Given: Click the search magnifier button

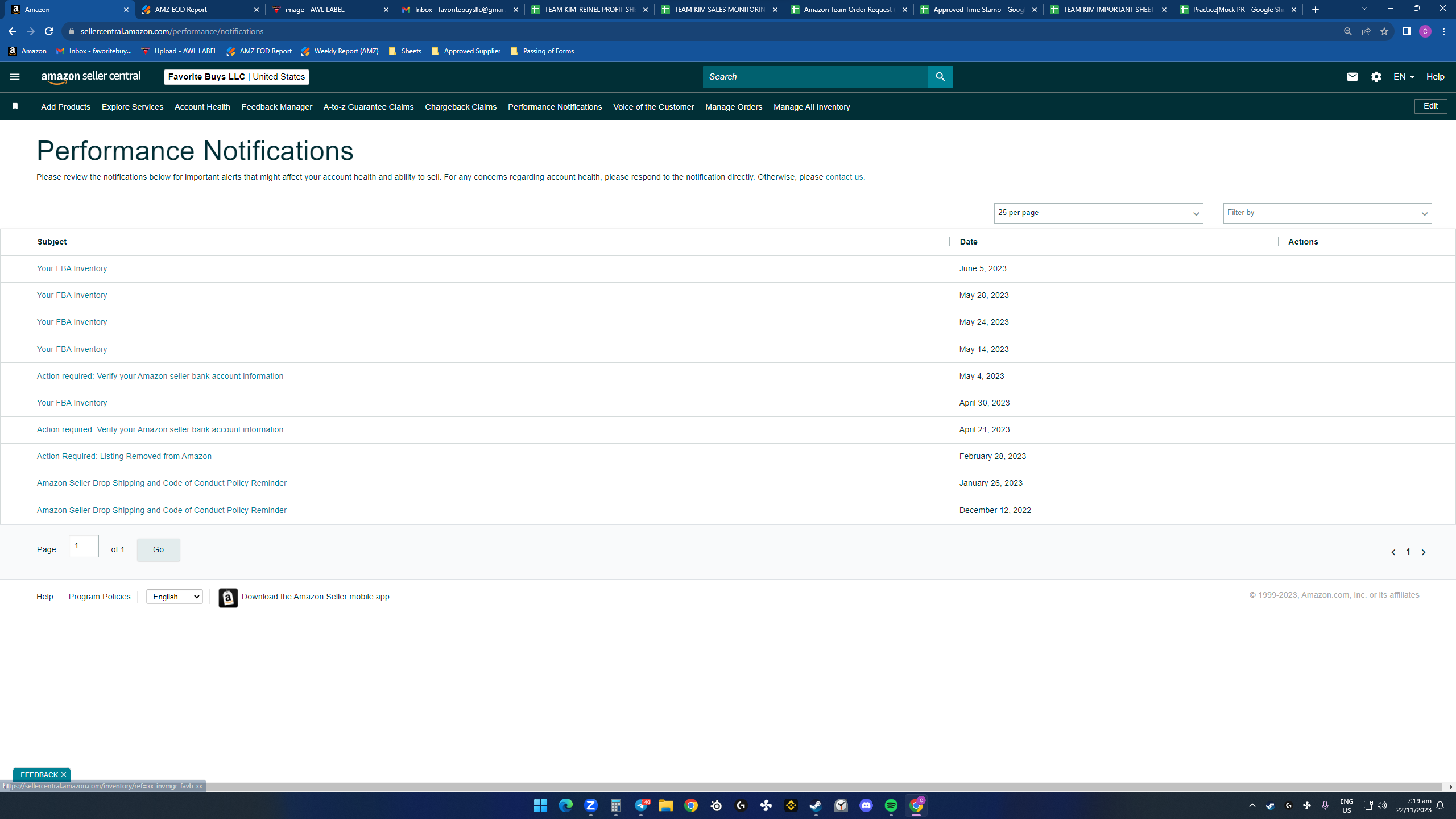Looking at the screenshot, I should tap(940, 77).
